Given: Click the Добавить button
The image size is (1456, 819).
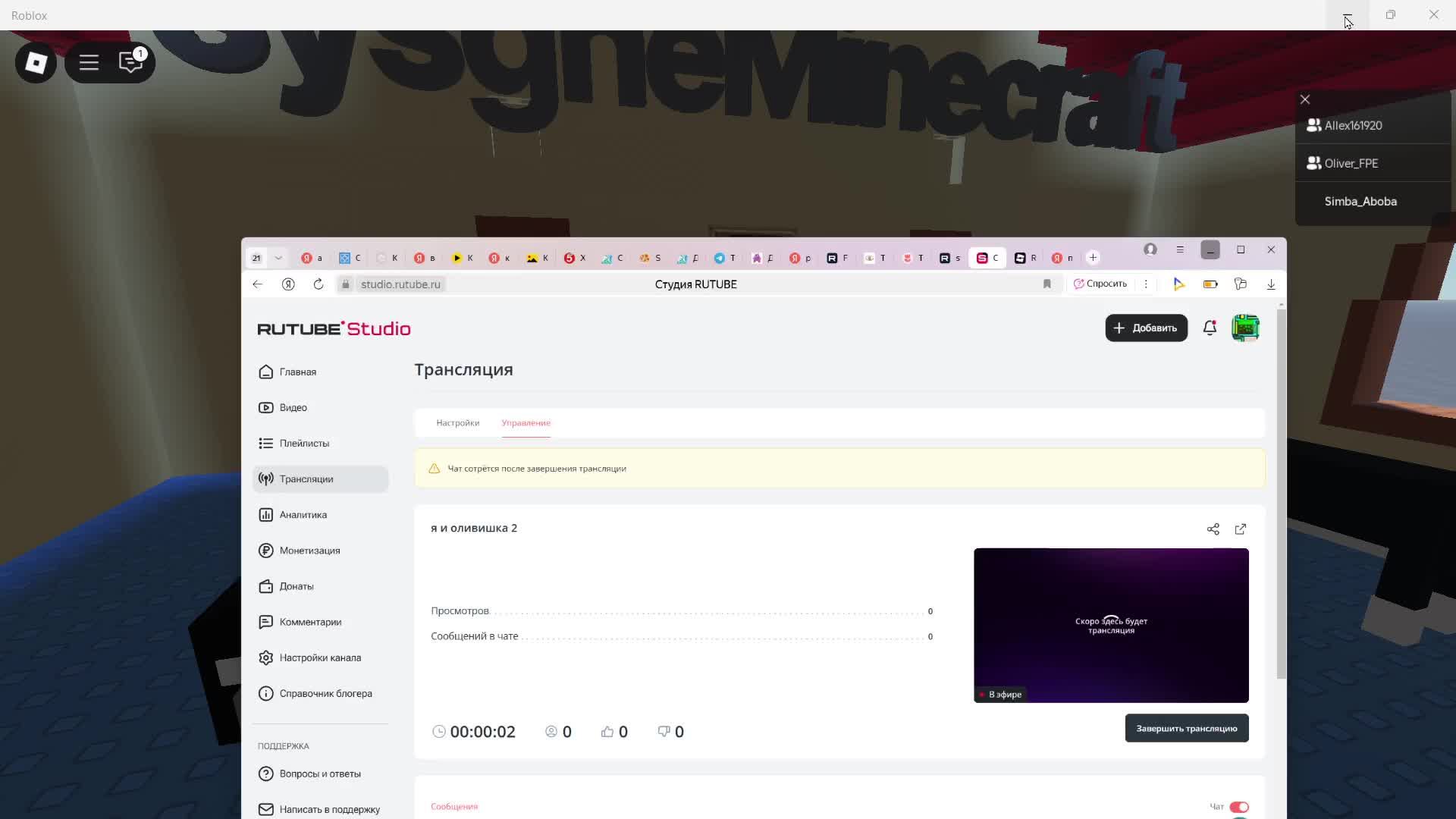Looking at the screenshot, I should point(1146,328).
